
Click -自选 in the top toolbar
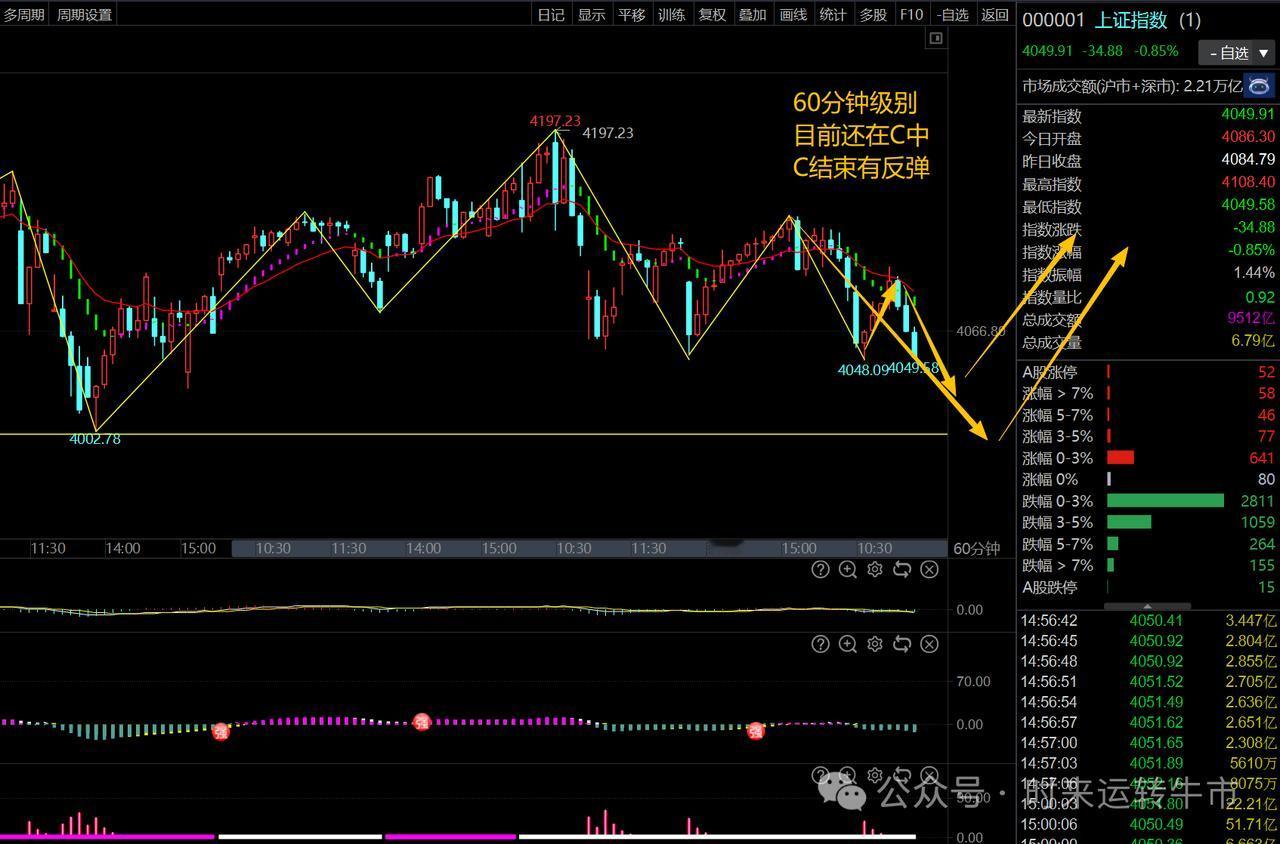(x=953, y=15)
